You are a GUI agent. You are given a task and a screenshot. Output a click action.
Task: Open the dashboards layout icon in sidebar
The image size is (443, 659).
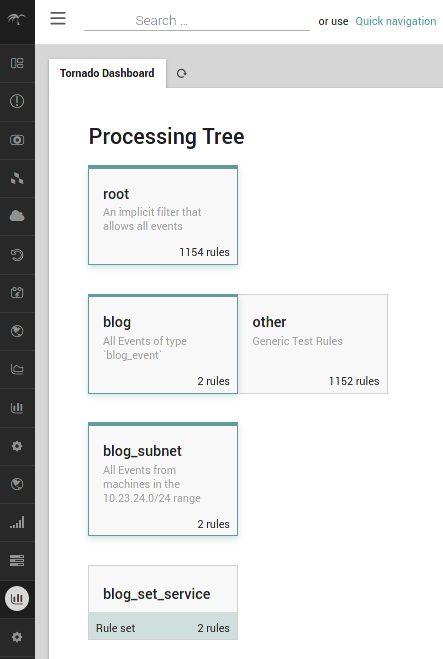tap(17, 63)
